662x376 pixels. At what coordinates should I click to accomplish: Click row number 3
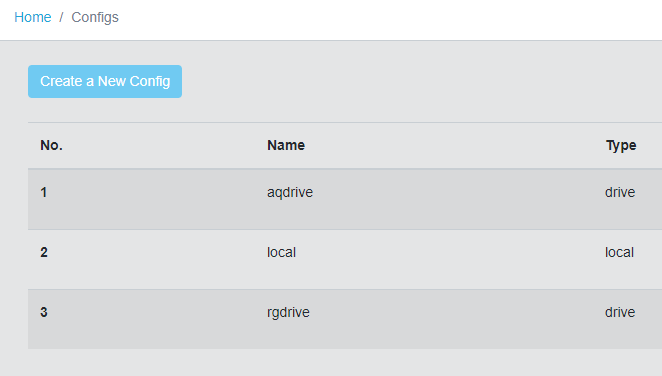click(44, 312)
